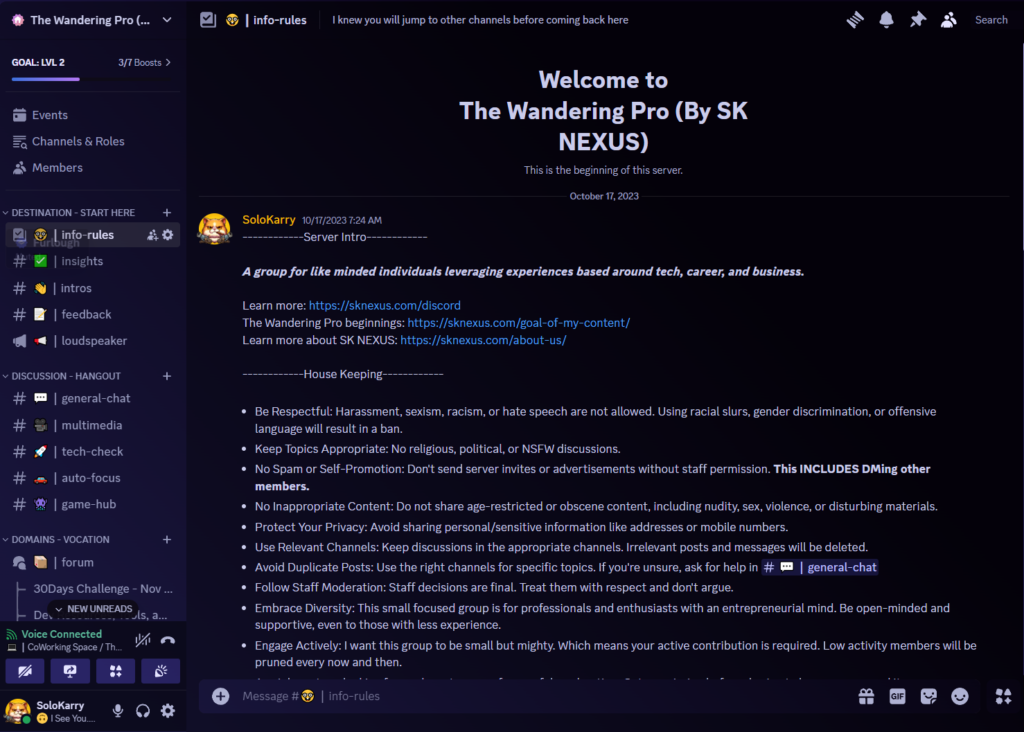Open The Wandering Pro server dropdown

pos(92,20)
